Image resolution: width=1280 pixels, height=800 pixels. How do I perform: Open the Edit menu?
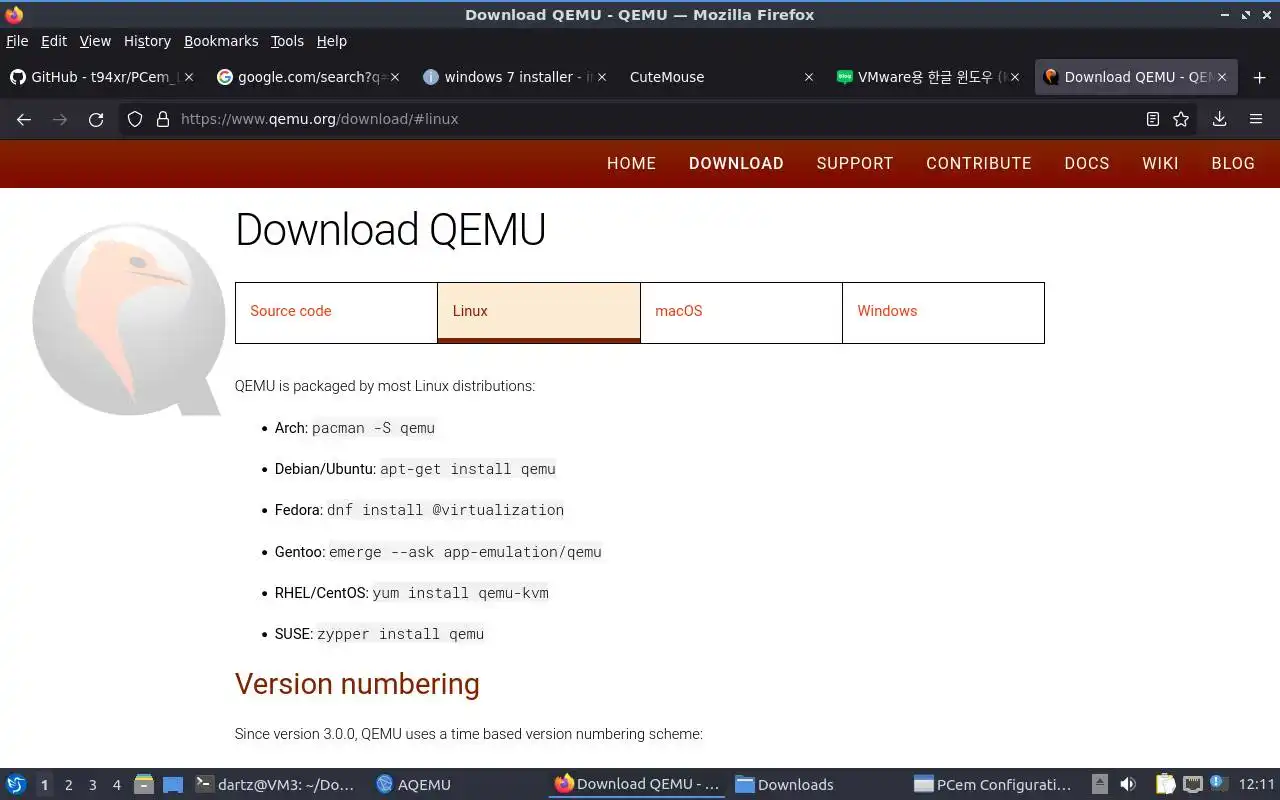(x=54, y=41)
